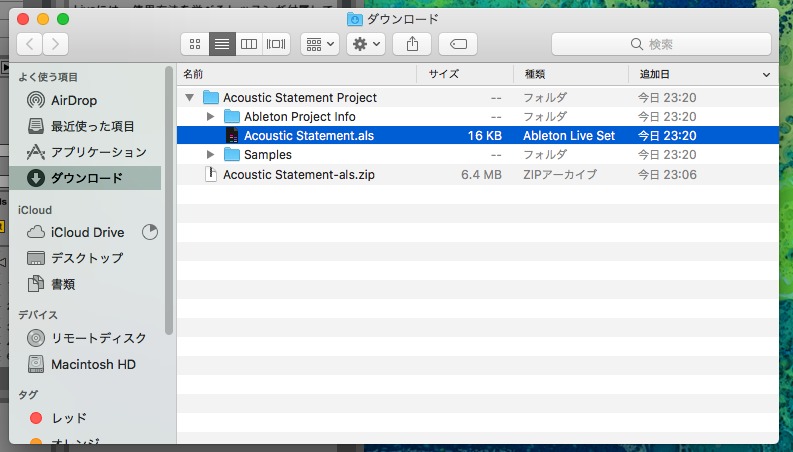This screenshot has width=793, height=452.
Task: Select the Ableton Project Info folder
Action: coord(477,117)
